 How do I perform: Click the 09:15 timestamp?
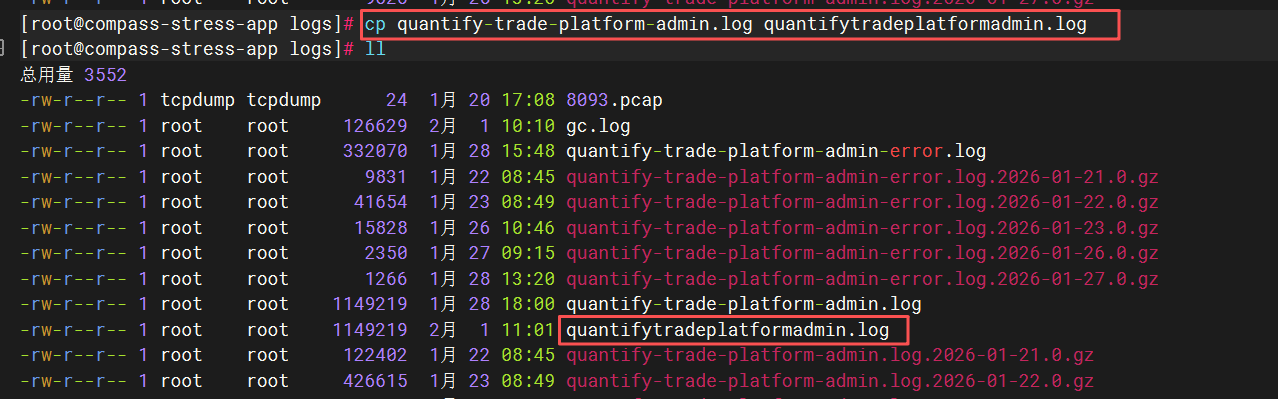[527, 253]
